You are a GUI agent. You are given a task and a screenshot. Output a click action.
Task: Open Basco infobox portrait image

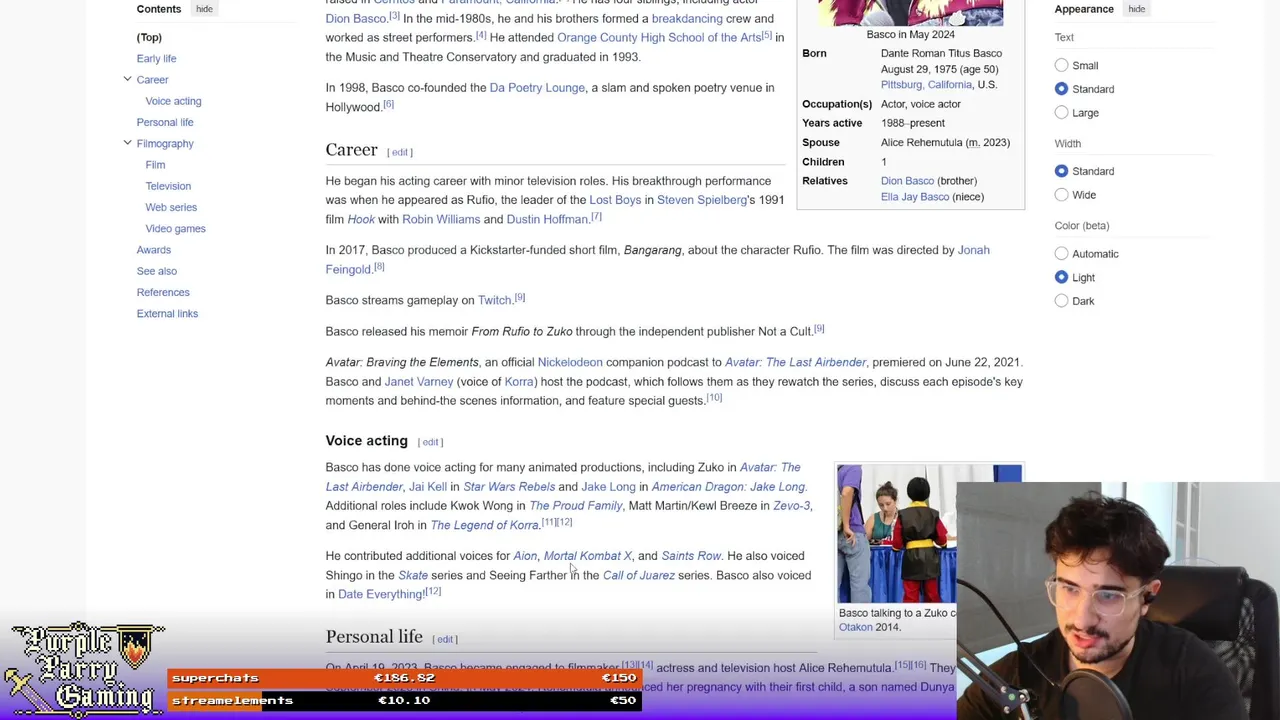point(910,12)
